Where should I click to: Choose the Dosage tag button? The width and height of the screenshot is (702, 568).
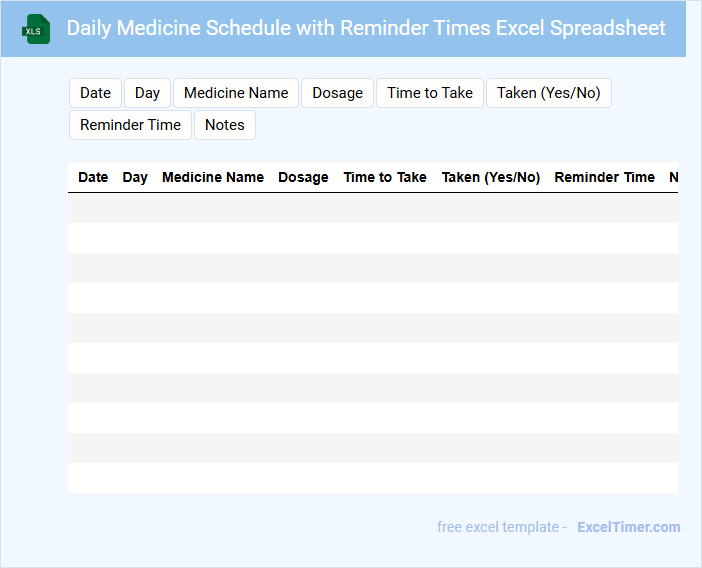[x=337, y=93]
